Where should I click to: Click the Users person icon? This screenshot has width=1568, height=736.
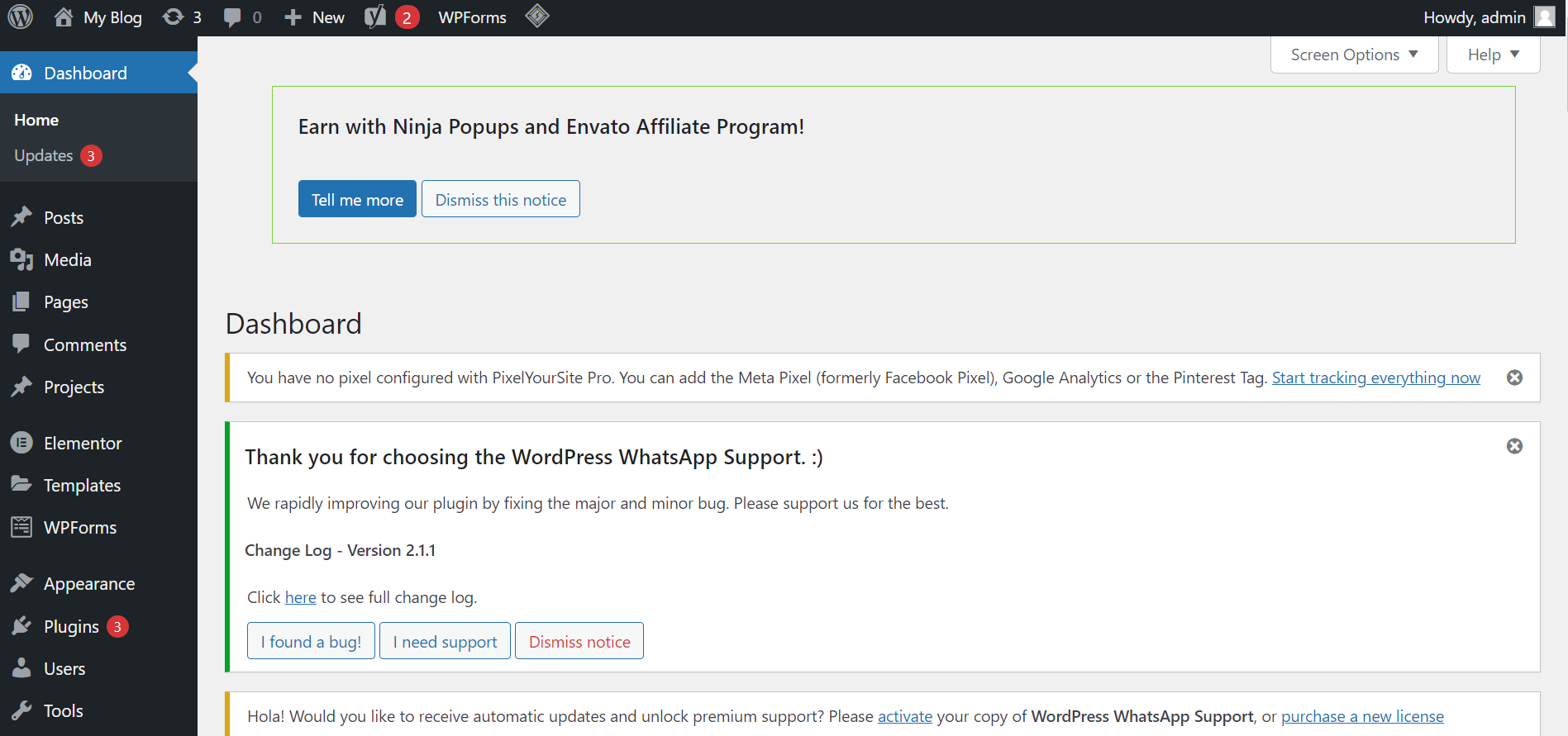pos(21,668)
